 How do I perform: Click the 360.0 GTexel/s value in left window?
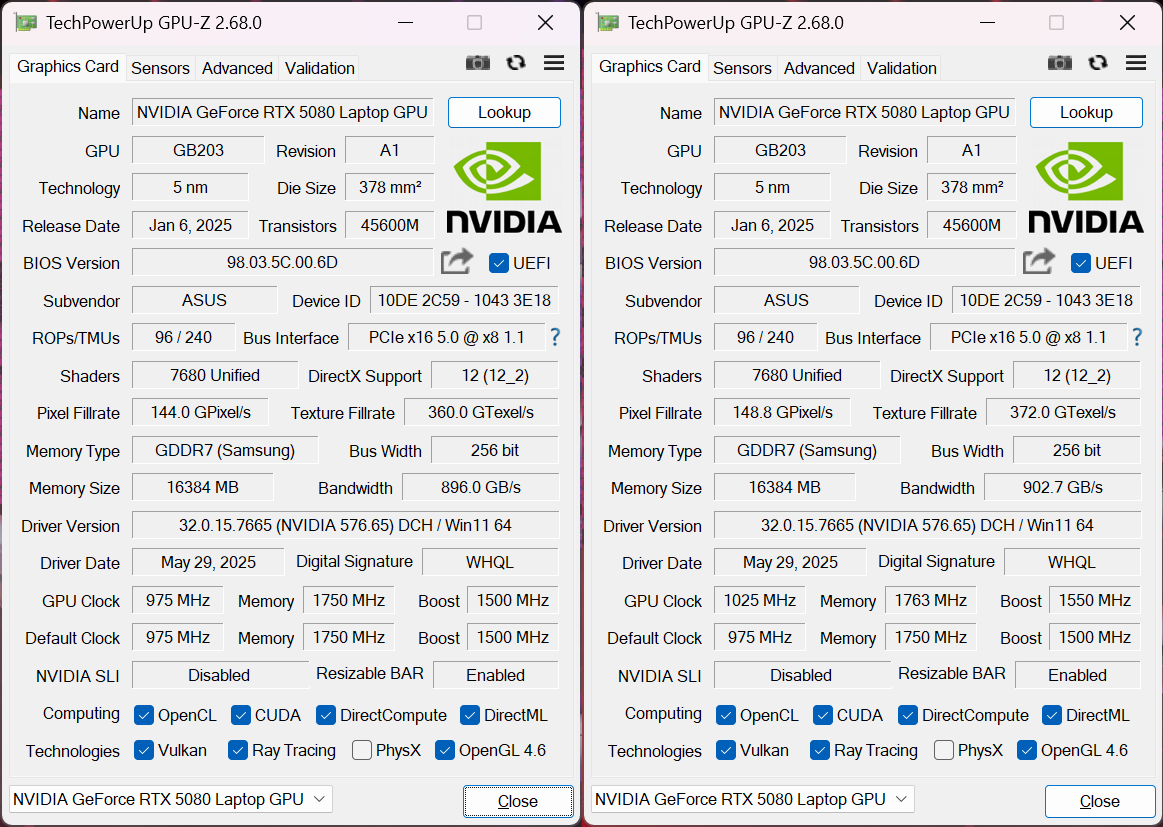click(481, 412)
